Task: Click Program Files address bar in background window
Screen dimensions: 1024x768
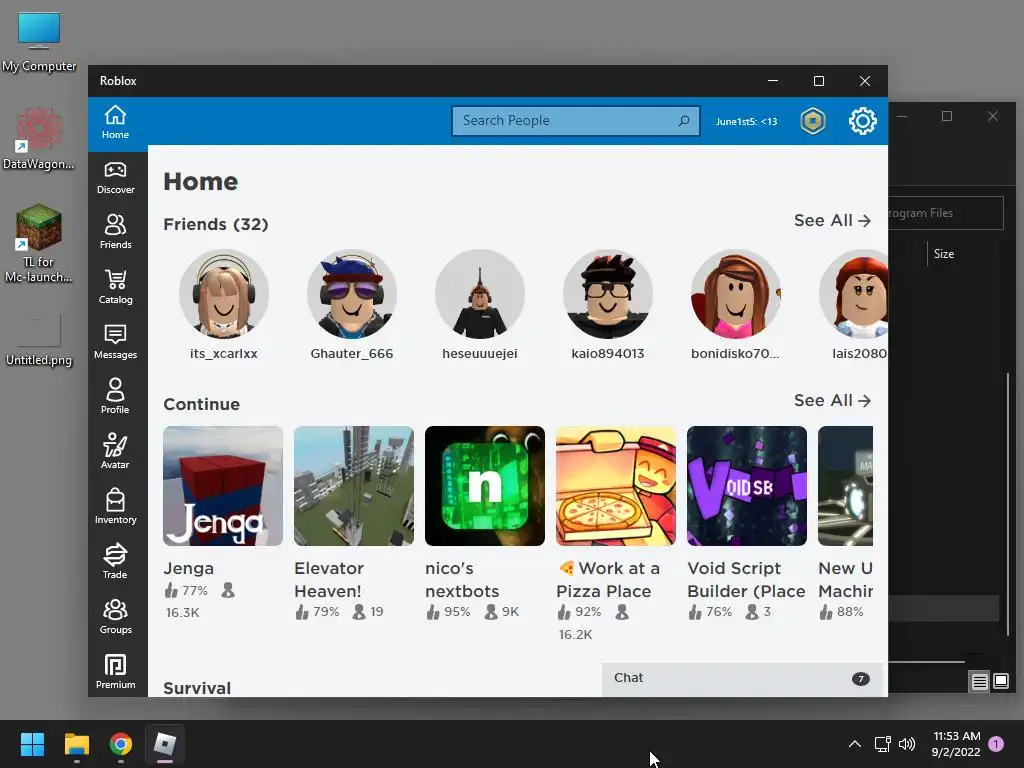Action: (946, 213)
